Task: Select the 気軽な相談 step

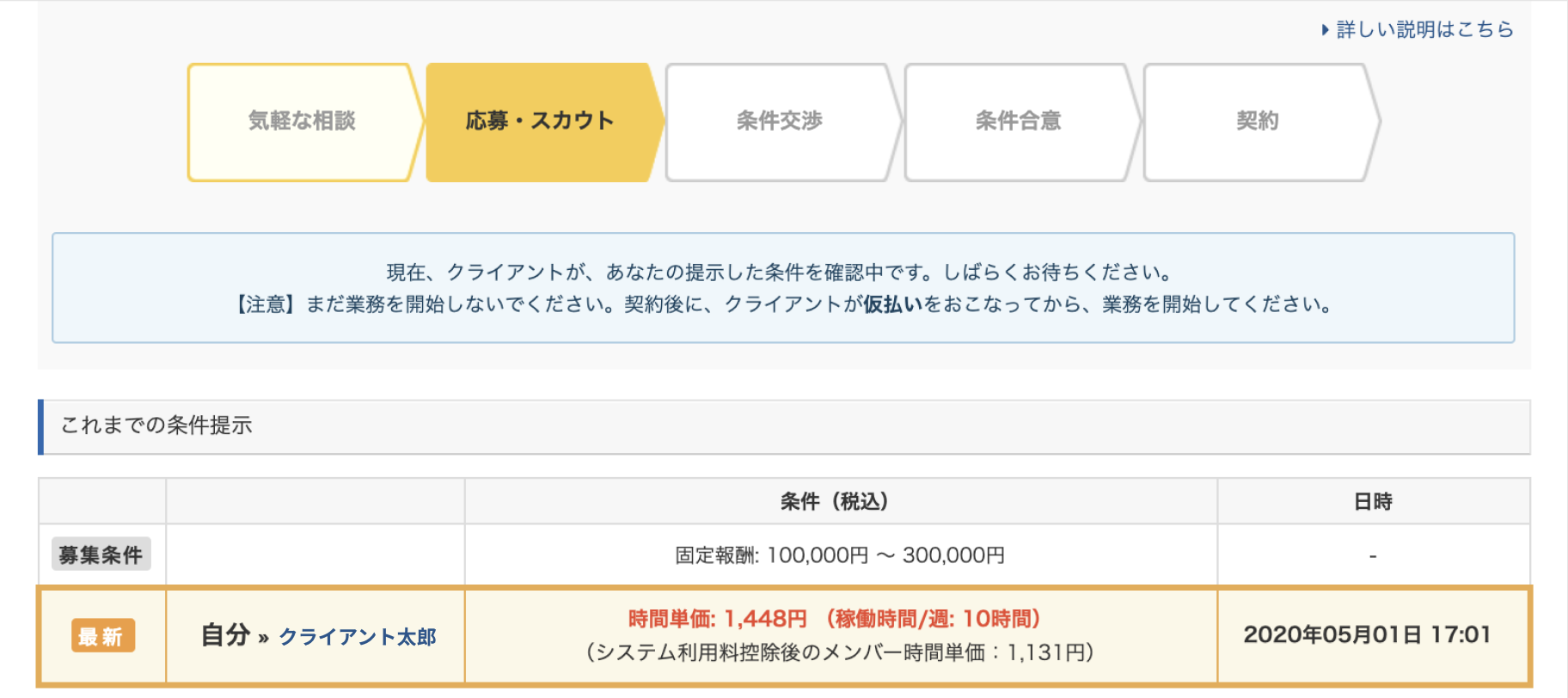Action: coord(302,121)
